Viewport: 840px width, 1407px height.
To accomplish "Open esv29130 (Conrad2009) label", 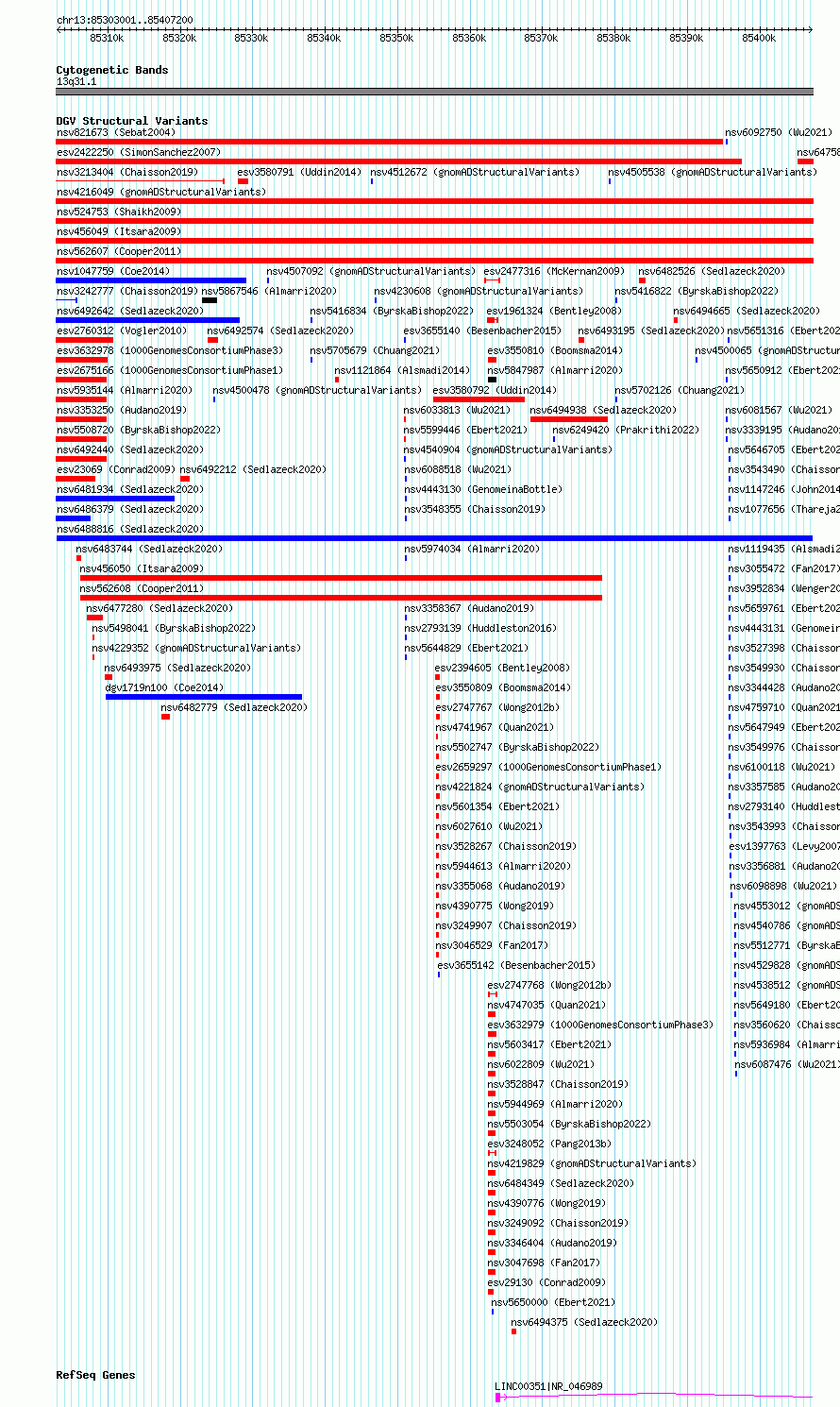I will (546, 1282).
